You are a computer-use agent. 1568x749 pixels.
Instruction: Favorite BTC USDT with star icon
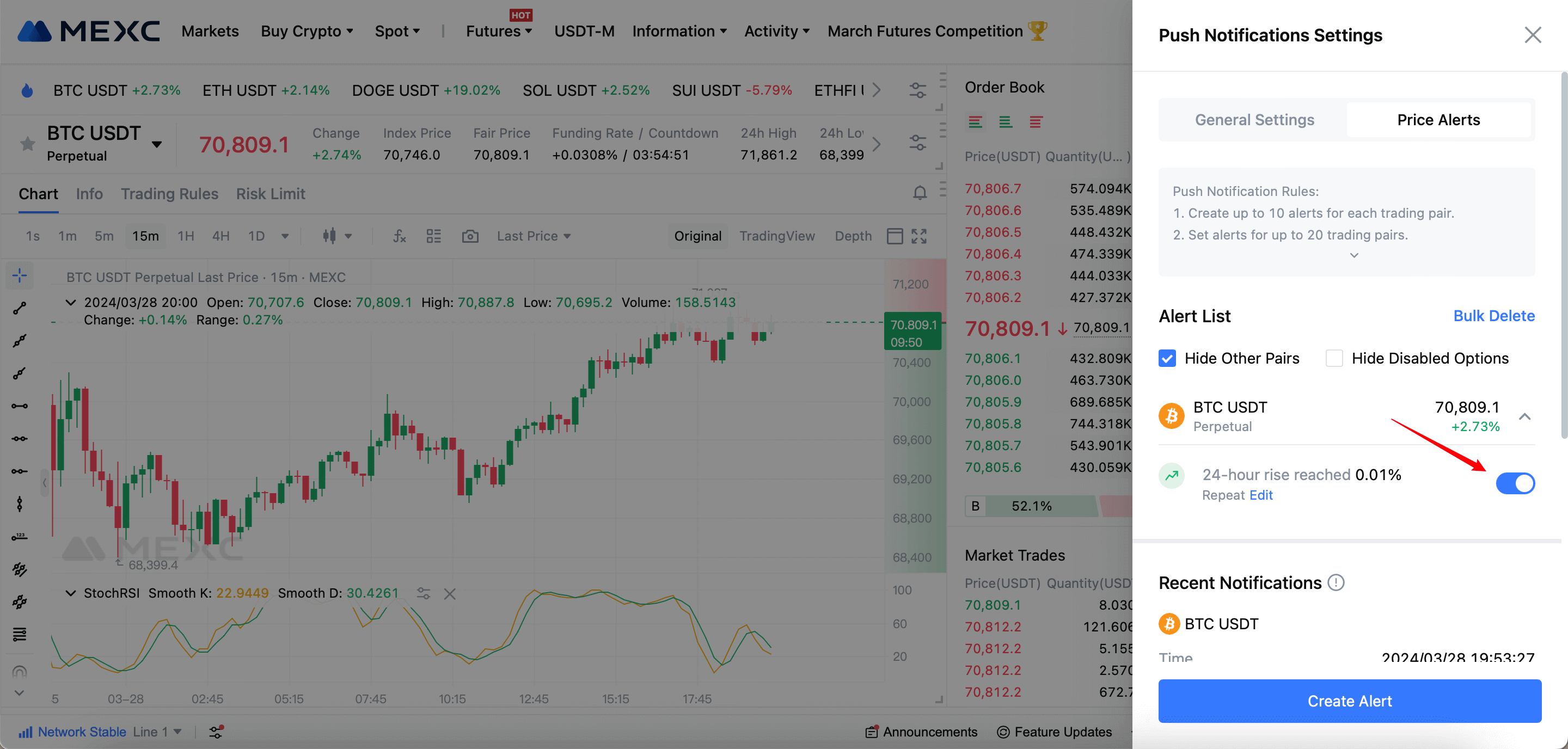click(27, 144)
